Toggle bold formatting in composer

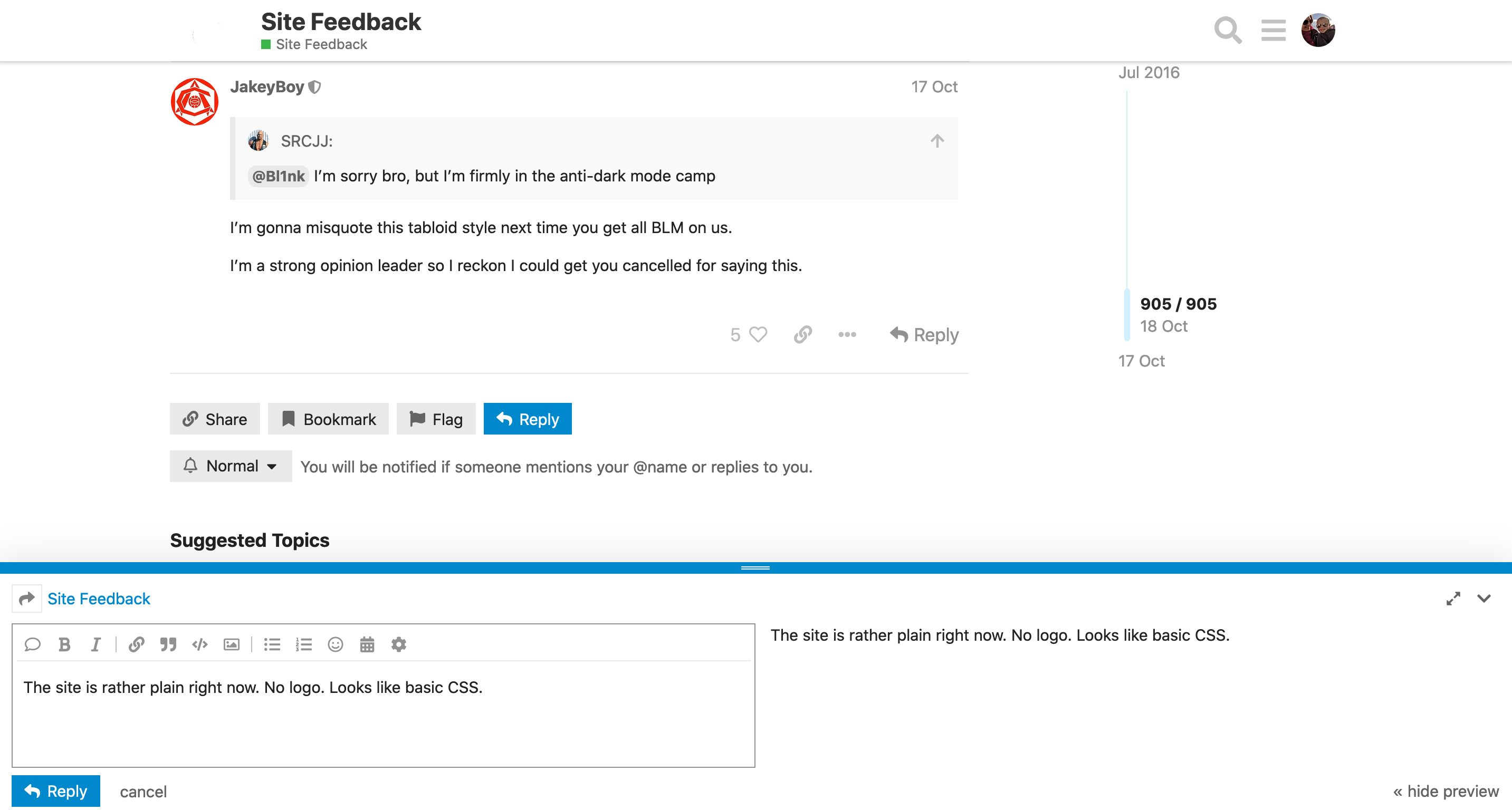[x=64, y=644]
